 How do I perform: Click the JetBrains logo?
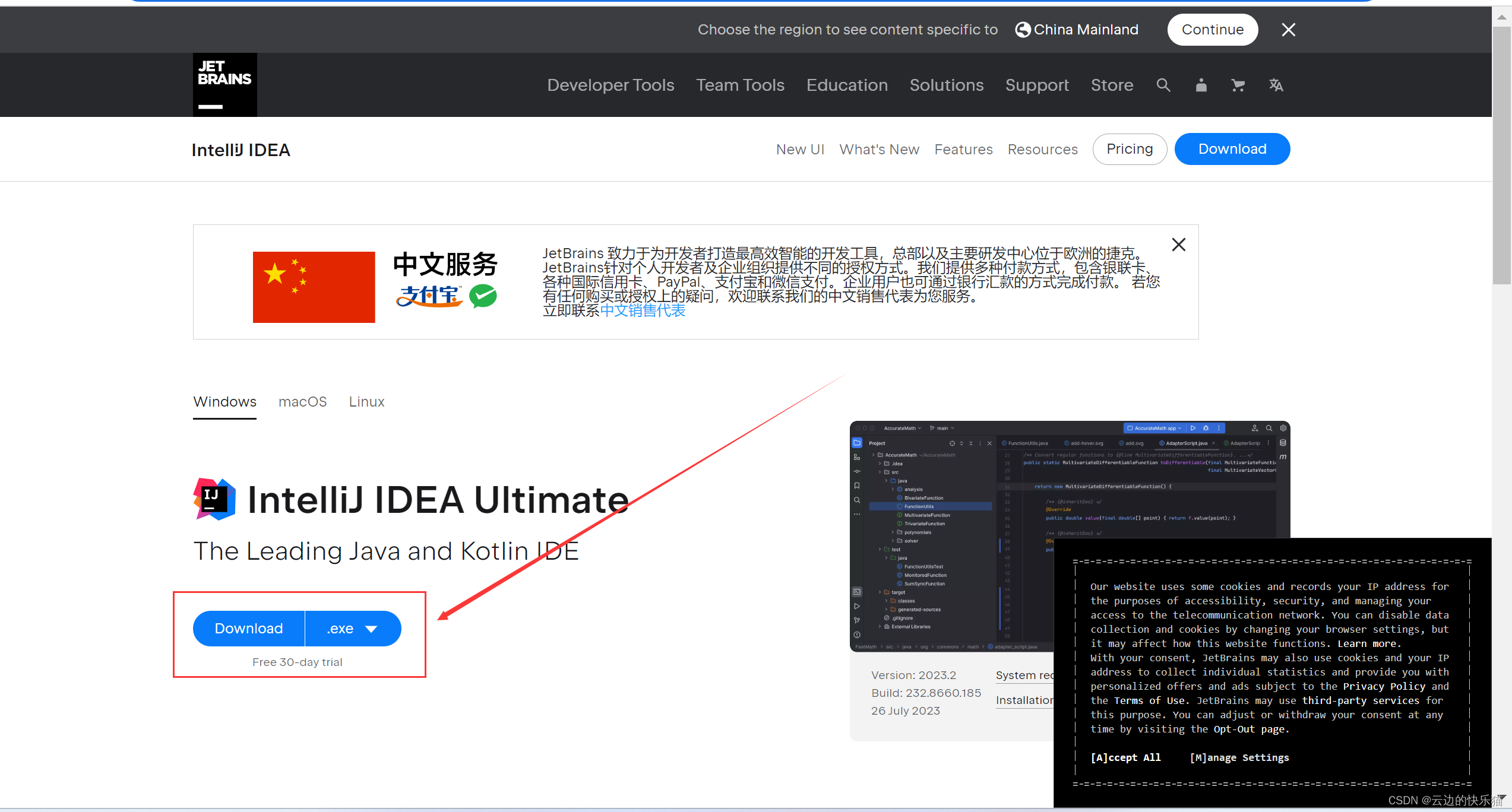(x=224, y=85)
